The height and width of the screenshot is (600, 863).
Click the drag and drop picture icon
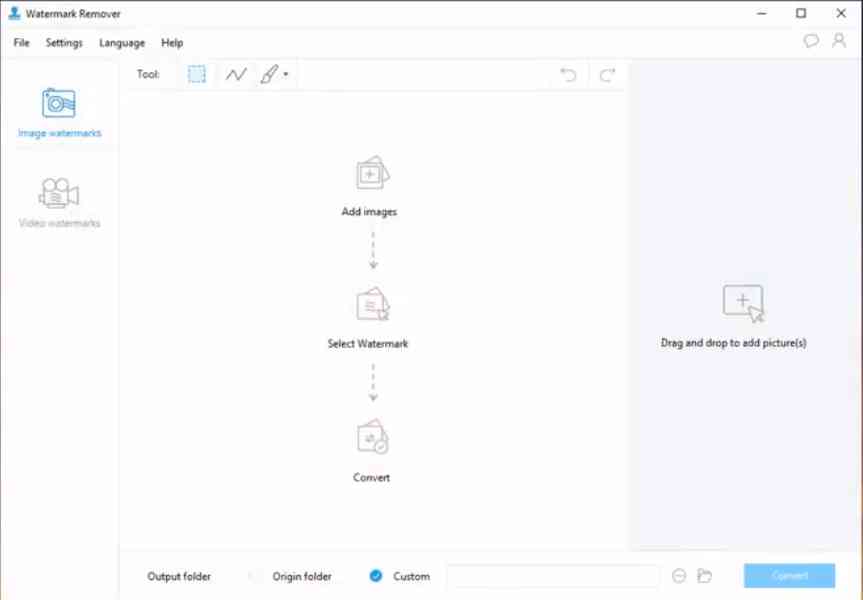(744, 303)
